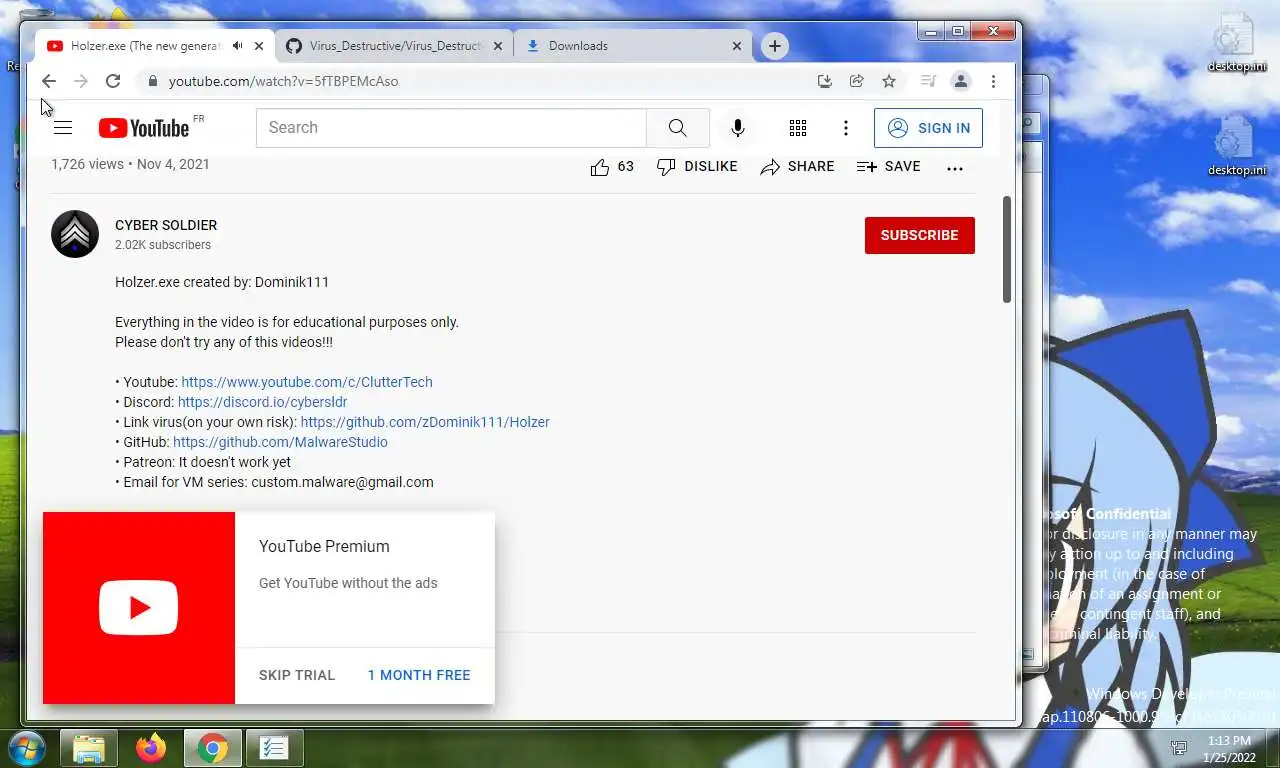
Task: Click 'Holzer.exe created by: Dominik111' text
Action: (x=222, y=282)
